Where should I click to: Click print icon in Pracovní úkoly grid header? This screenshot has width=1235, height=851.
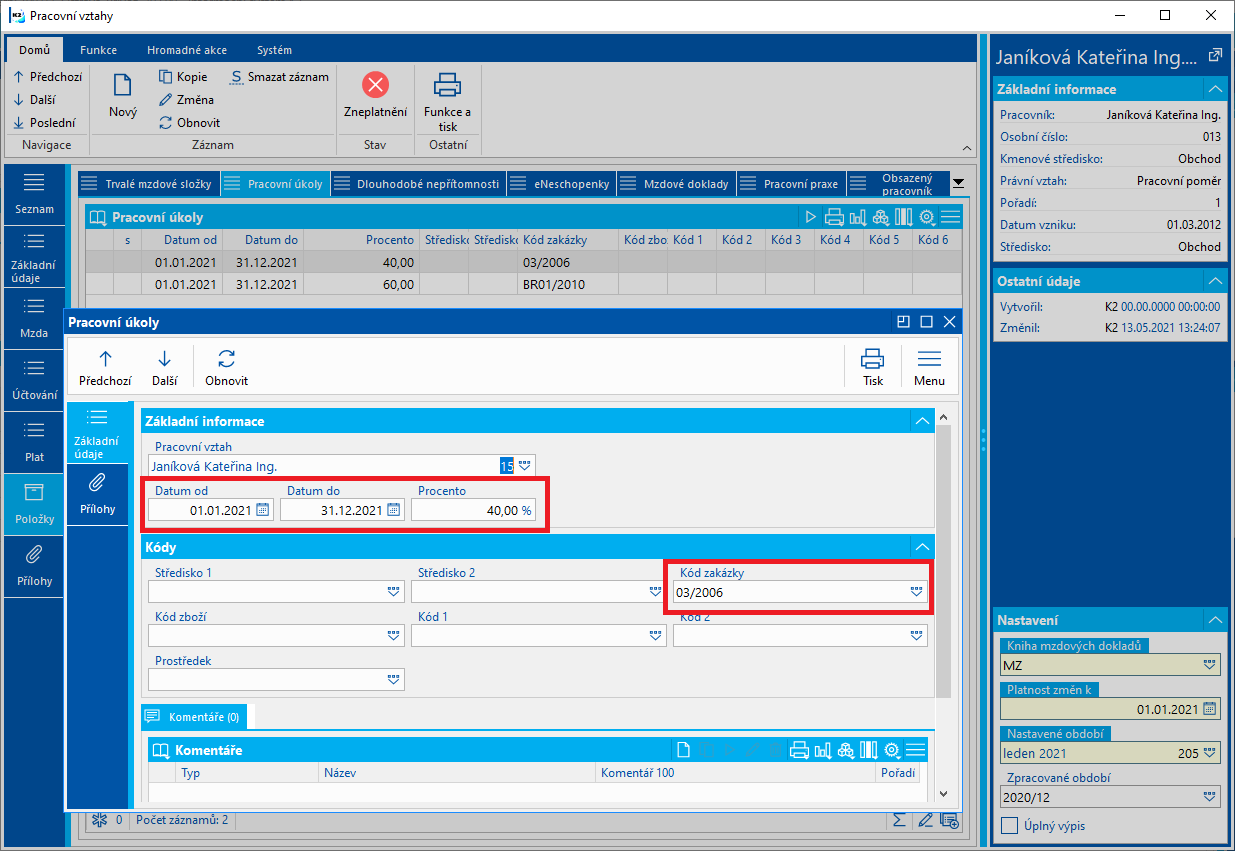pyautogui.click(x=834, y=217)
